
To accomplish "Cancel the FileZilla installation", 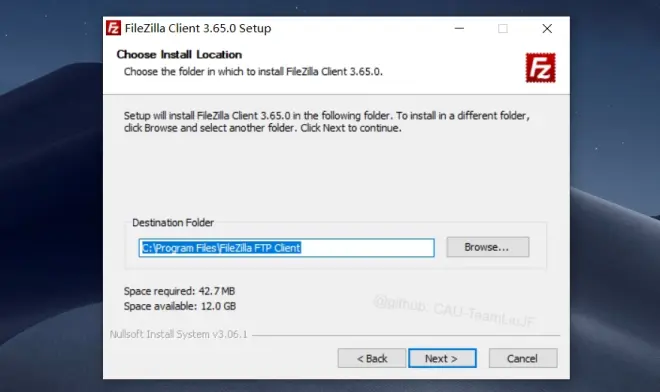I will pyautogui.click(x=523, y=358).
